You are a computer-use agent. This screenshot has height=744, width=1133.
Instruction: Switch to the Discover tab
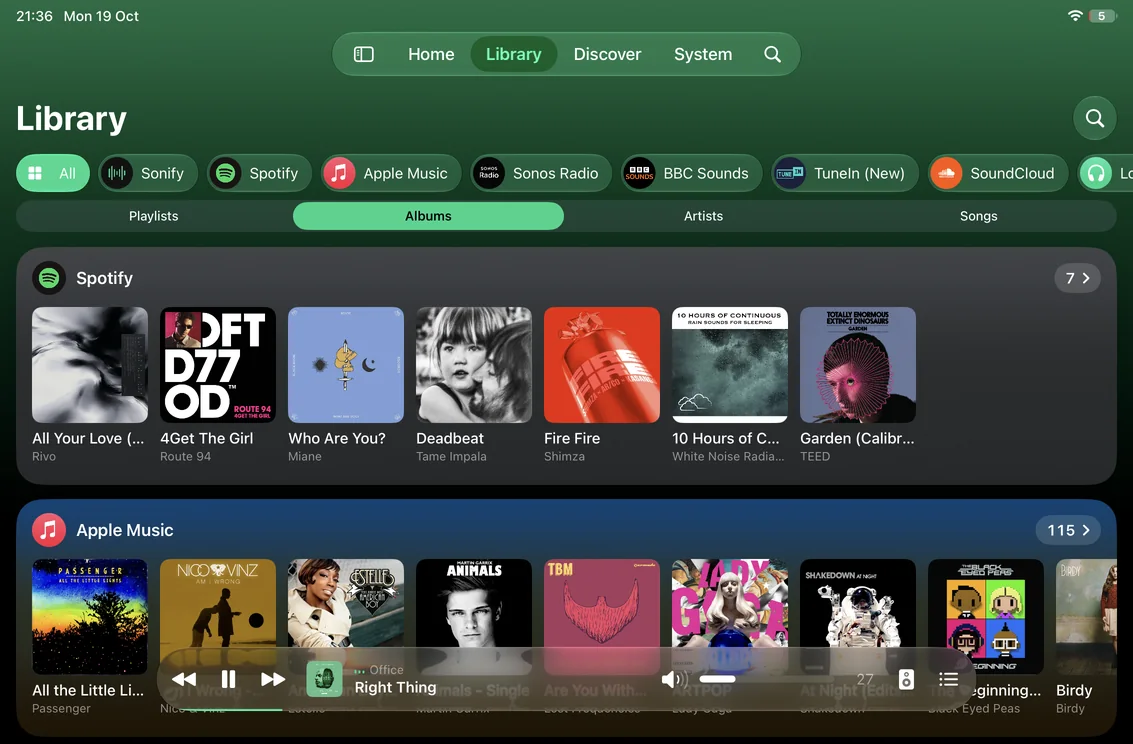click(607, 54)
